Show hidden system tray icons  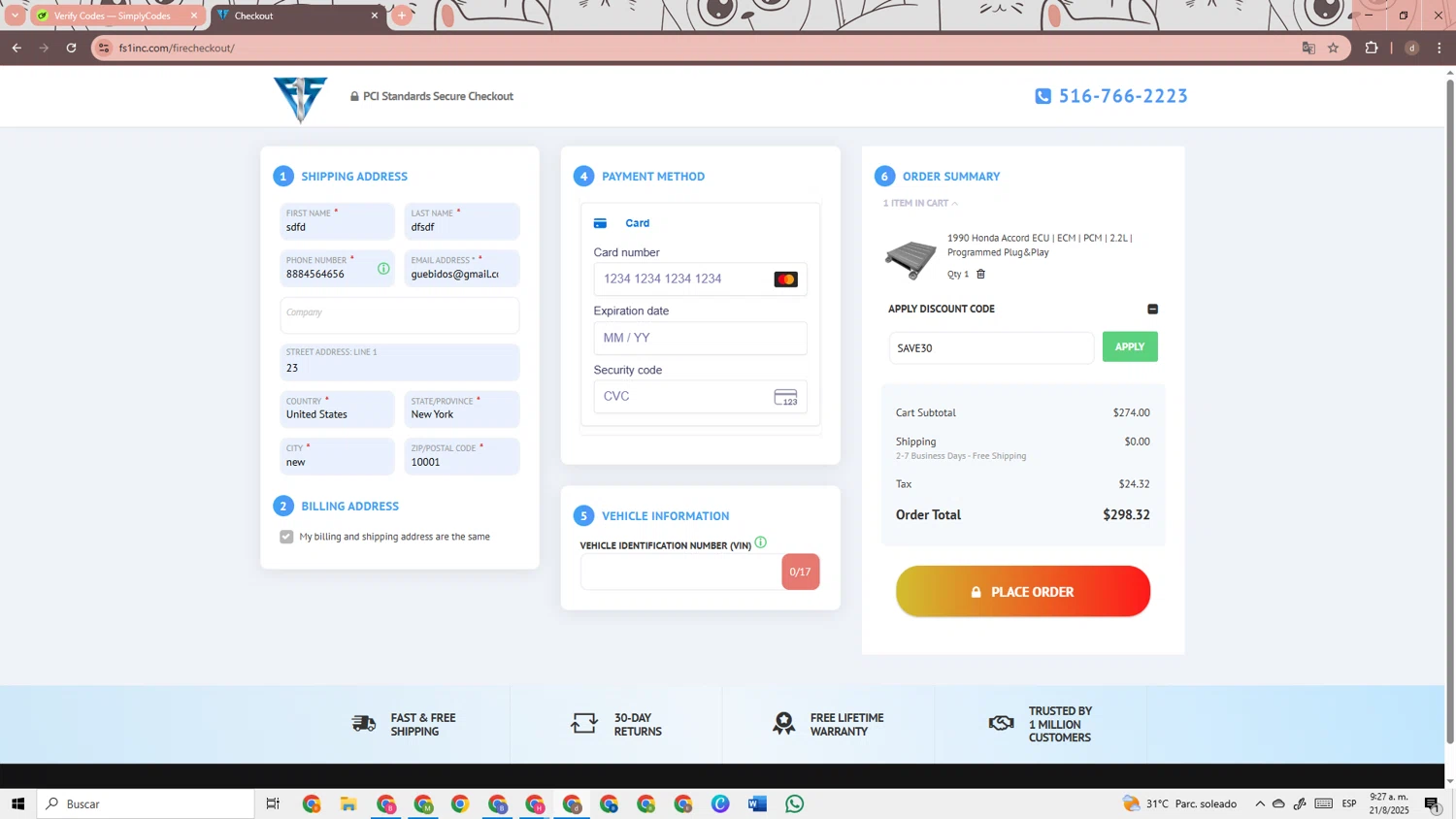(x=1260, y=803)
